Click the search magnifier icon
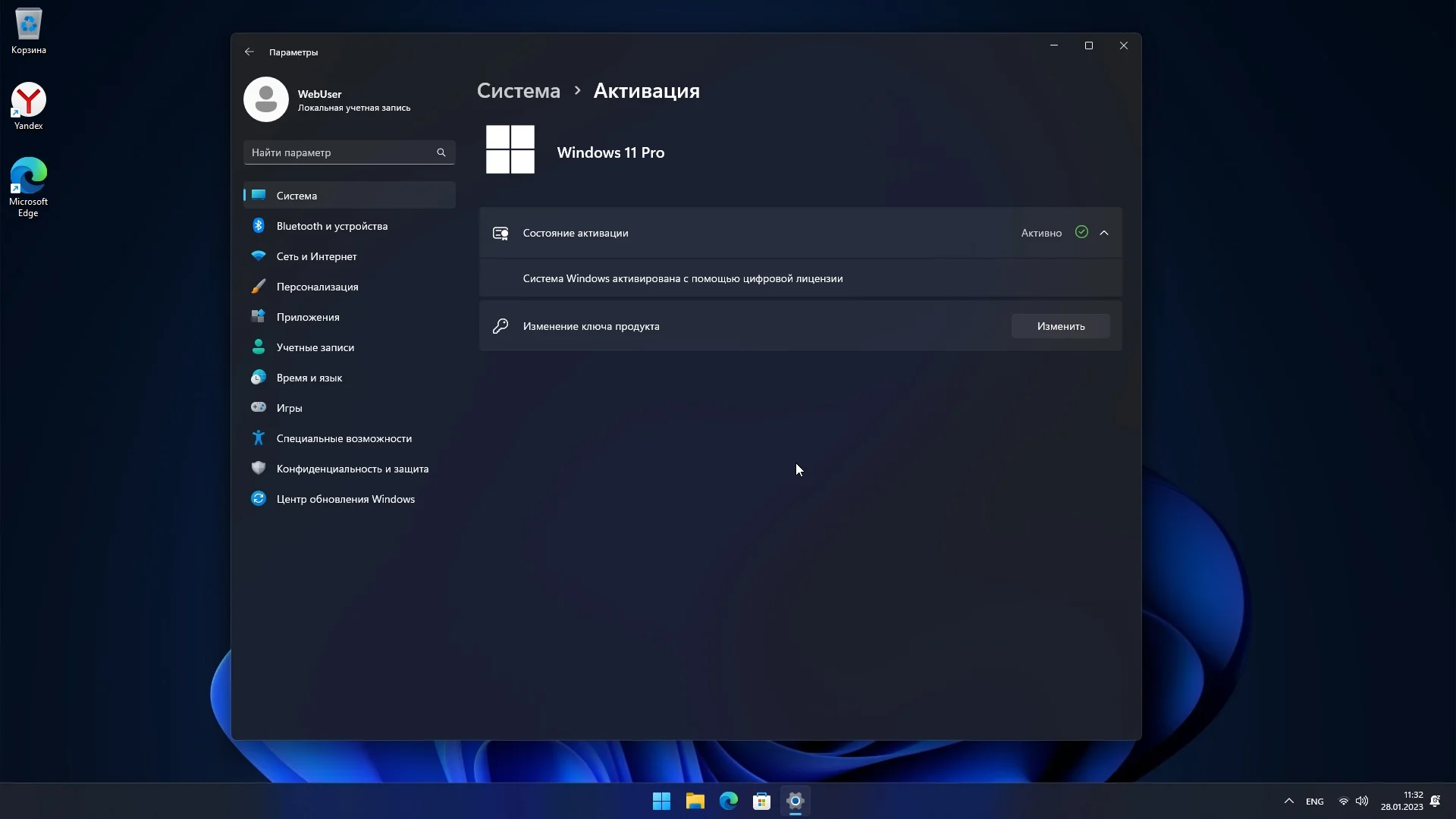The width and height of the screenshot is (1456, 819). (x=441, y=152)
